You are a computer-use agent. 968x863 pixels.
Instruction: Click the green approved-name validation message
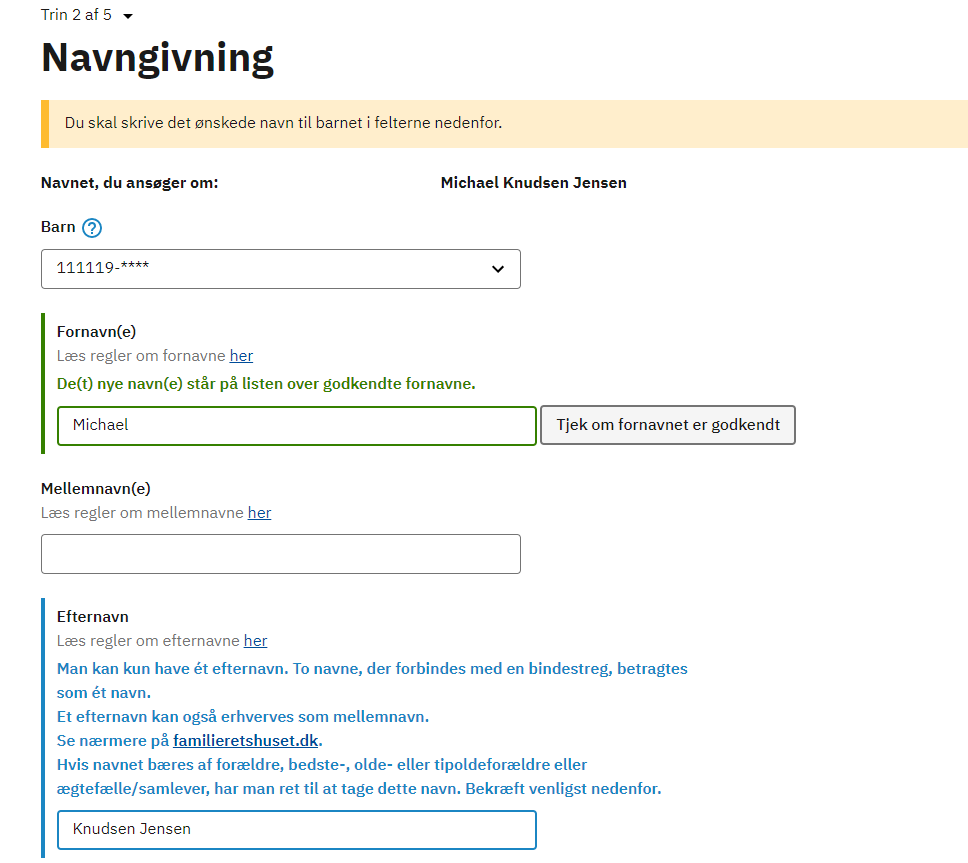pyautogui.click(x=266, y=384)
